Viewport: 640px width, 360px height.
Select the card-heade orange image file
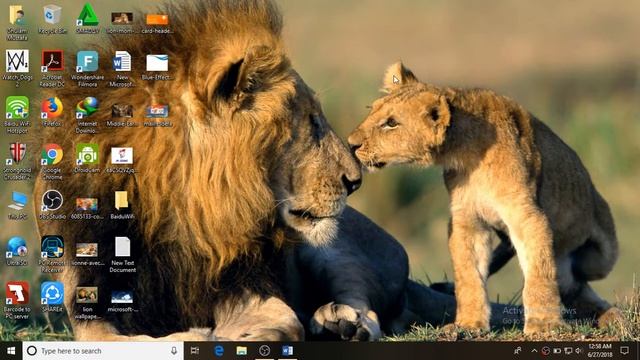point(157,23)
